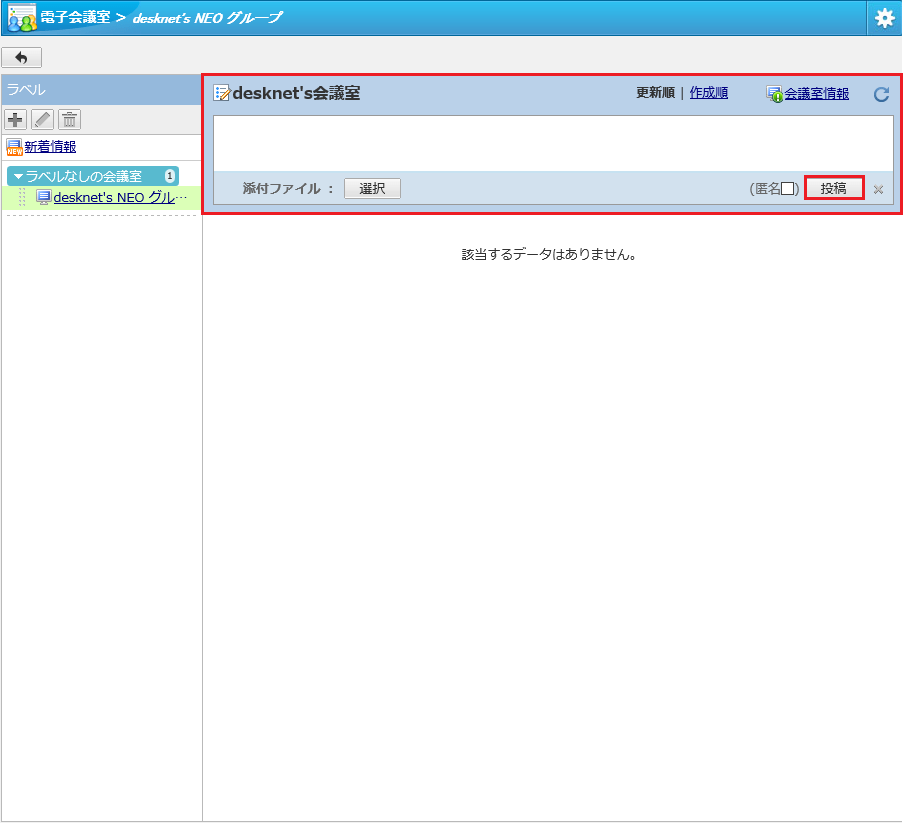Click the trash delete label icon

click(69, 120)
